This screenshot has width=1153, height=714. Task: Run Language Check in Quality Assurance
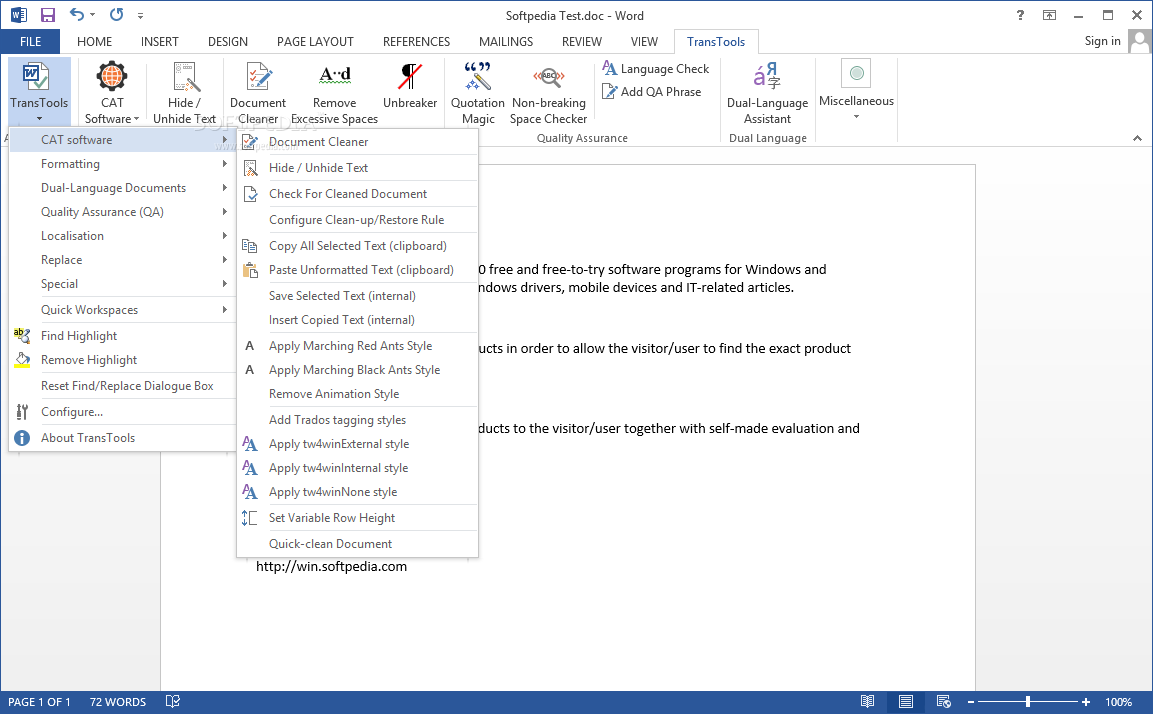click(x=656, y=68)
